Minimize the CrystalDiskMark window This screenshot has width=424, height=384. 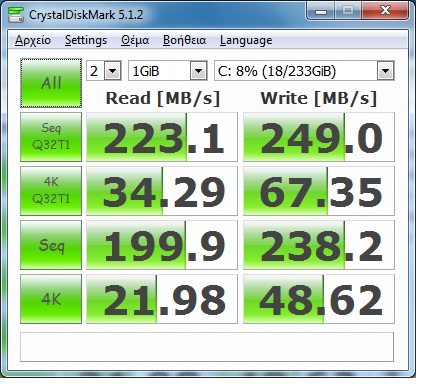[x=321, y=11]
